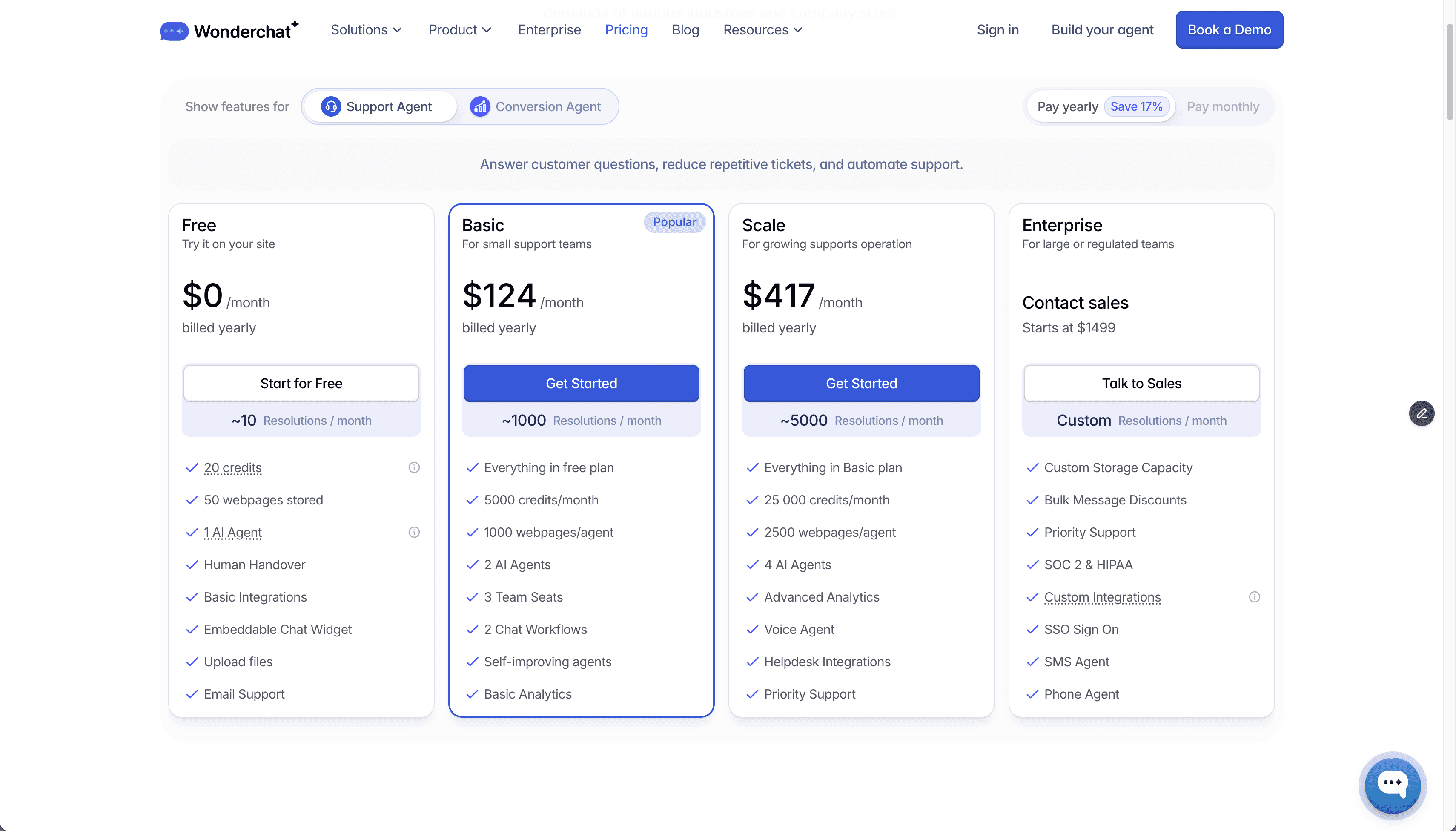Click checkmark icon beside 3 Team Seats
Image resolution: width=1456 pixels, height=831 pixels.
pos(472,596)
